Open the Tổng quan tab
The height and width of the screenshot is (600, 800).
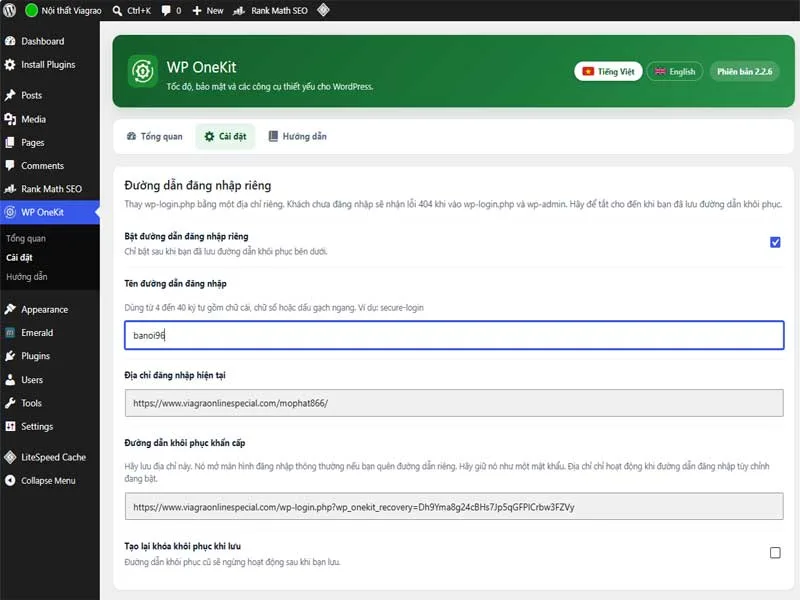pos(154,136)
